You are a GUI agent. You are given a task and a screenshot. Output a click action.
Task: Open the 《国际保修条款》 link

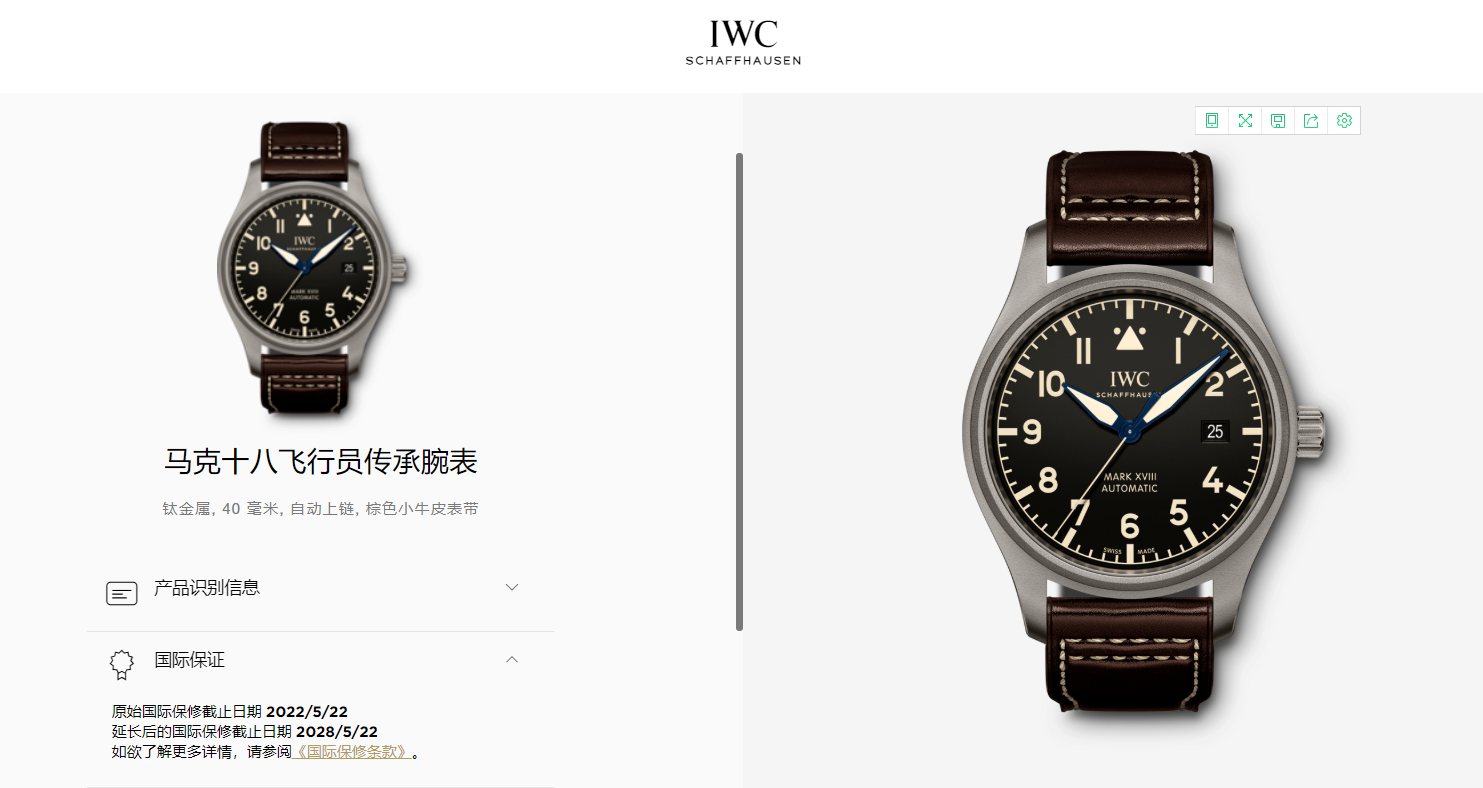click(350, 752)
